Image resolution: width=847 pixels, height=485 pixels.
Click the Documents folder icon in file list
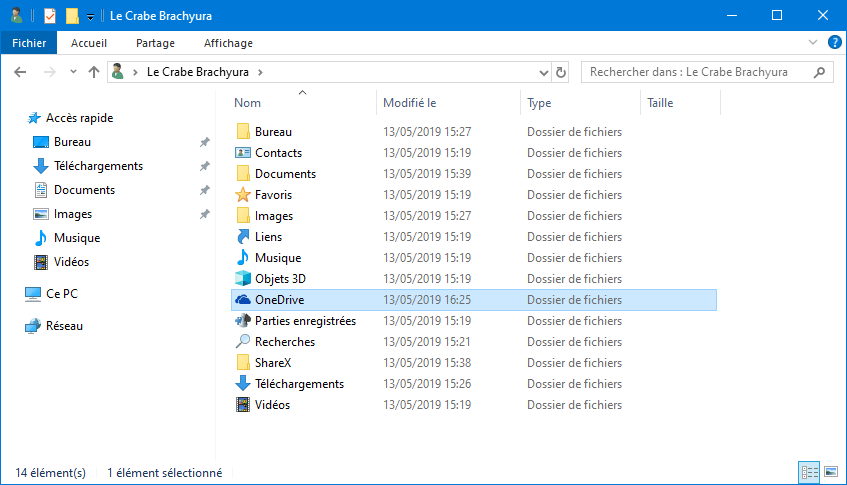point(243,174)
